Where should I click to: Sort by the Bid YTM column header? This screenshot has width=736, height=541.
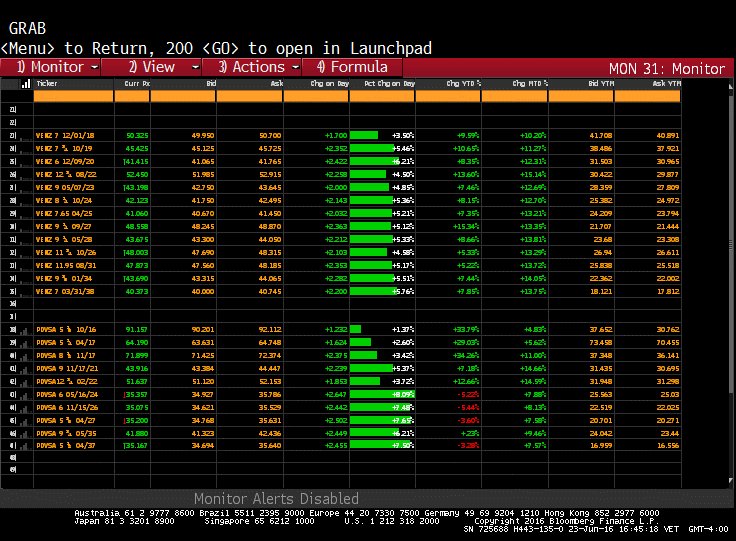(x=601, y=84)
